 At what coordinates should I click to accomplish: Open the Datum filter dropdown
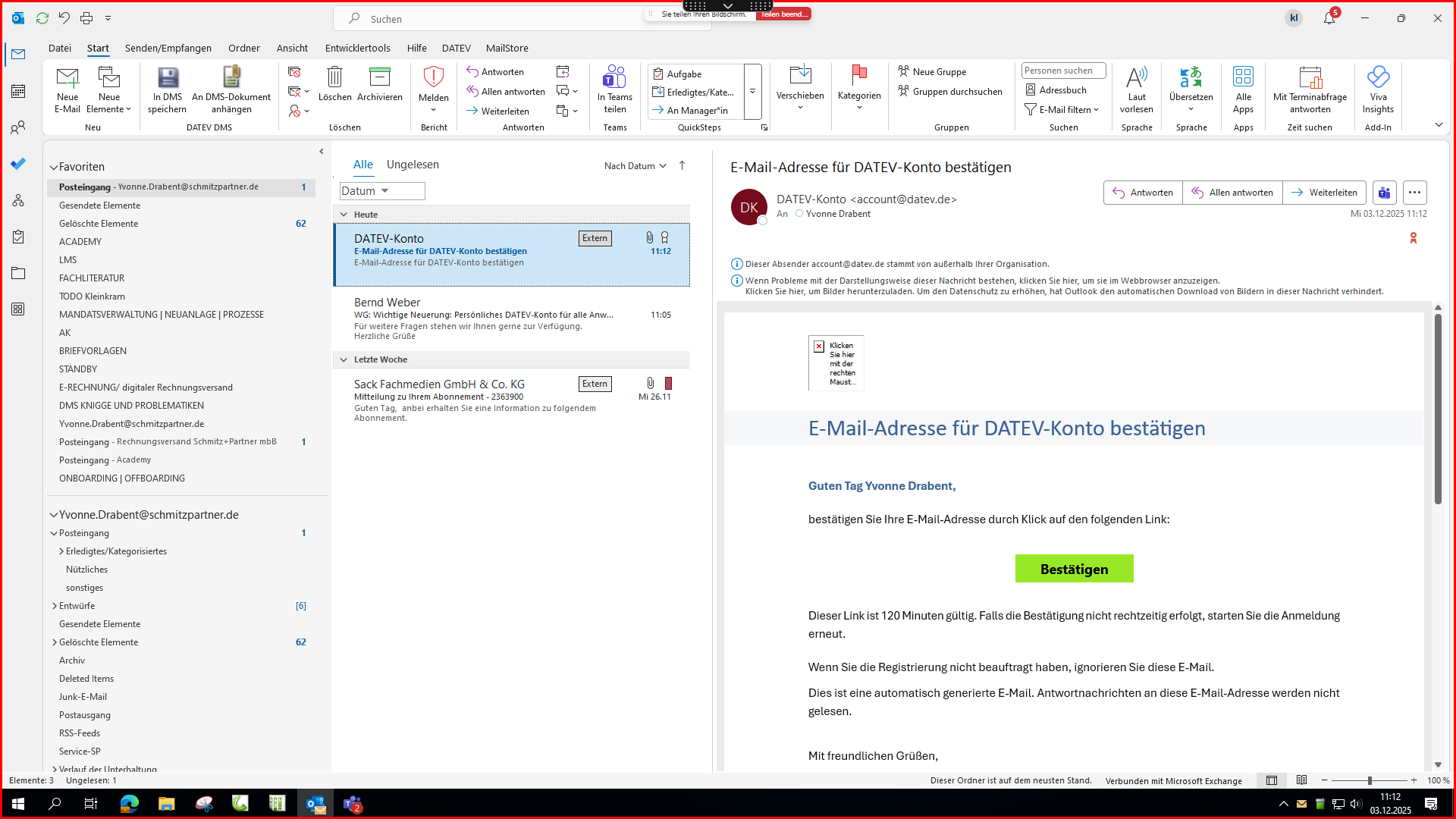coord(381,191)
